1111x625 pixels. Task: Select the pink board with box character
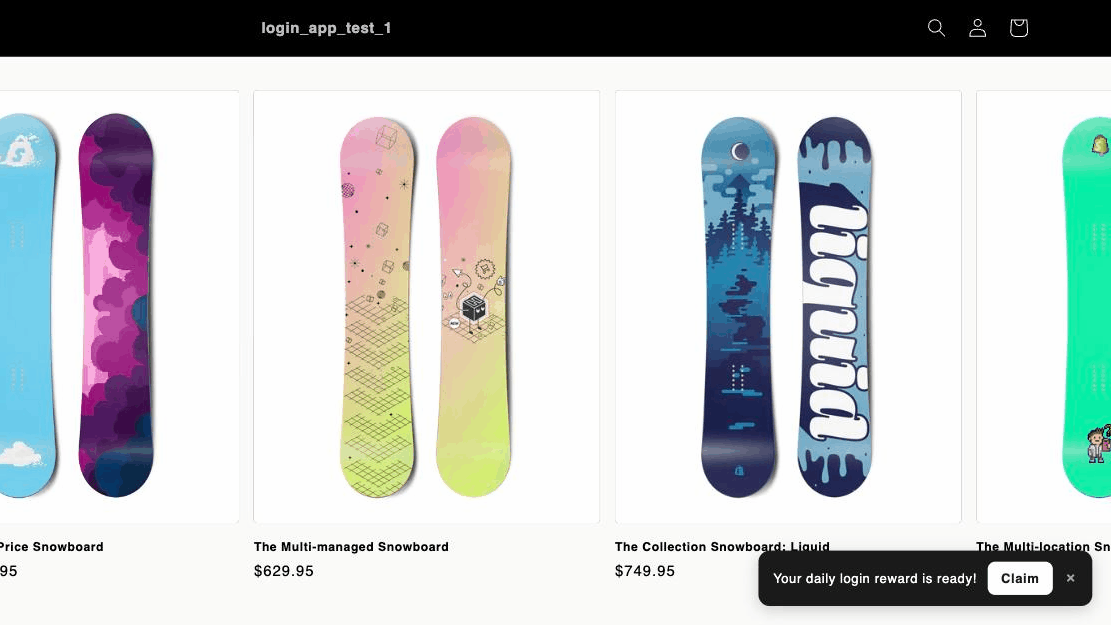(473, 307)
